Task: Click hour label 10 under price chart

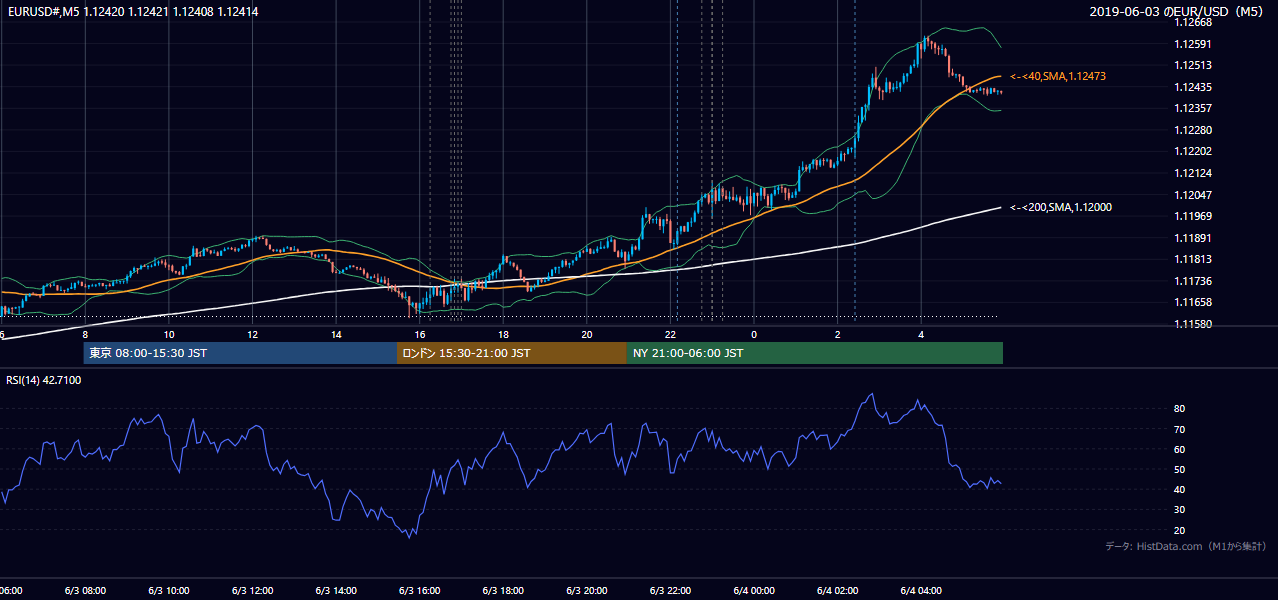Action: (x=169, y=334)
